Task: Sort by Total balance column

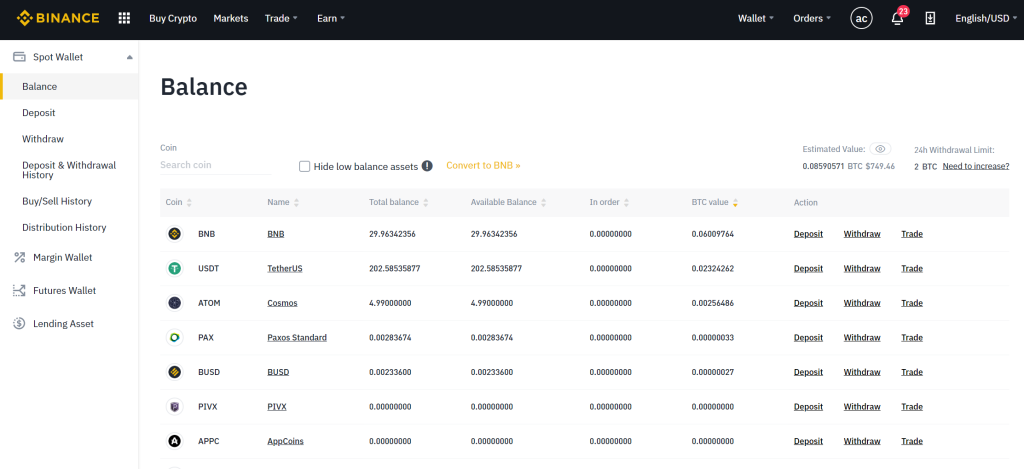Action: pos(426,203)
